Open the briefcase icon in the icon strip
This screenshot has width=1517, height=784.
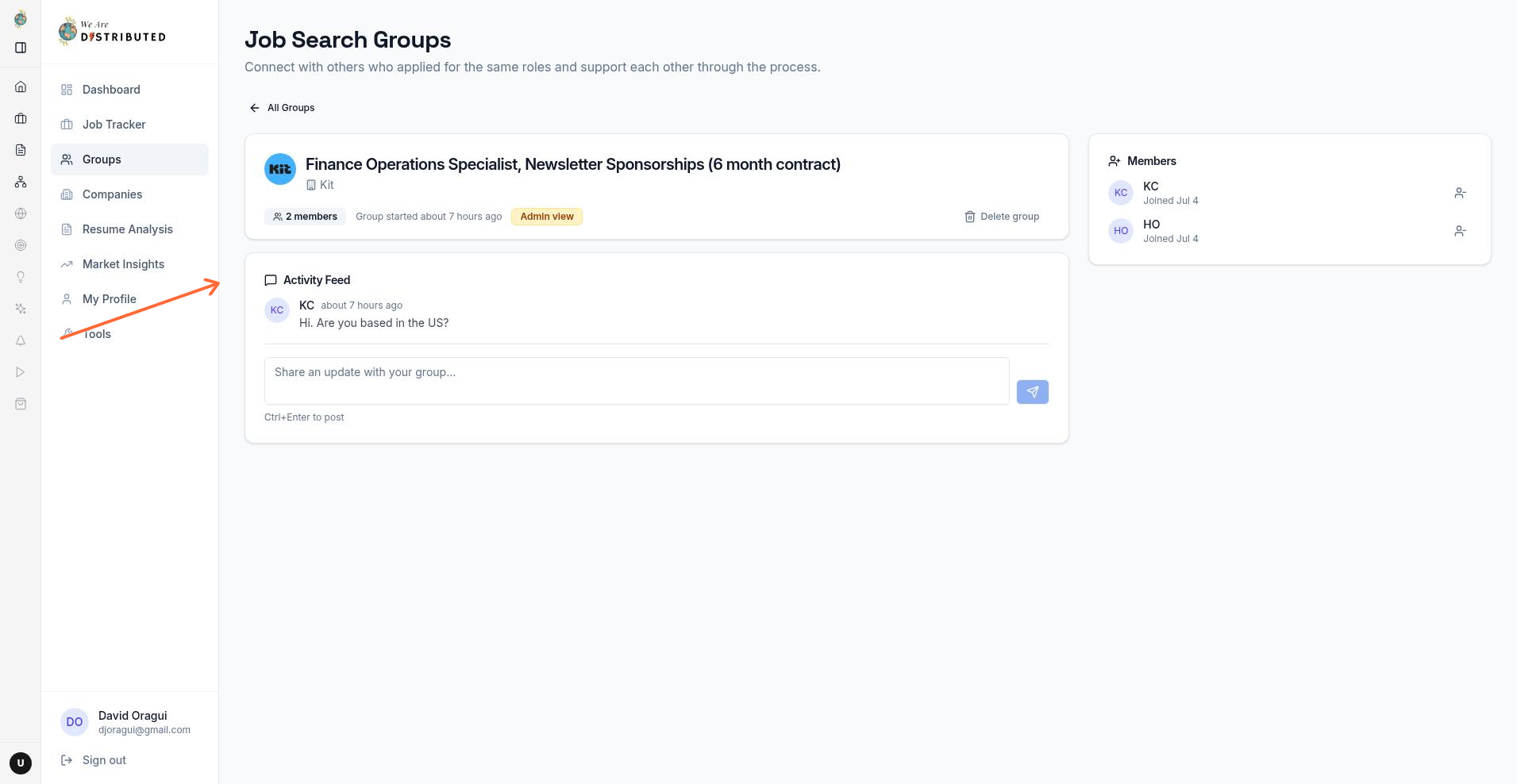click(21, 118)
